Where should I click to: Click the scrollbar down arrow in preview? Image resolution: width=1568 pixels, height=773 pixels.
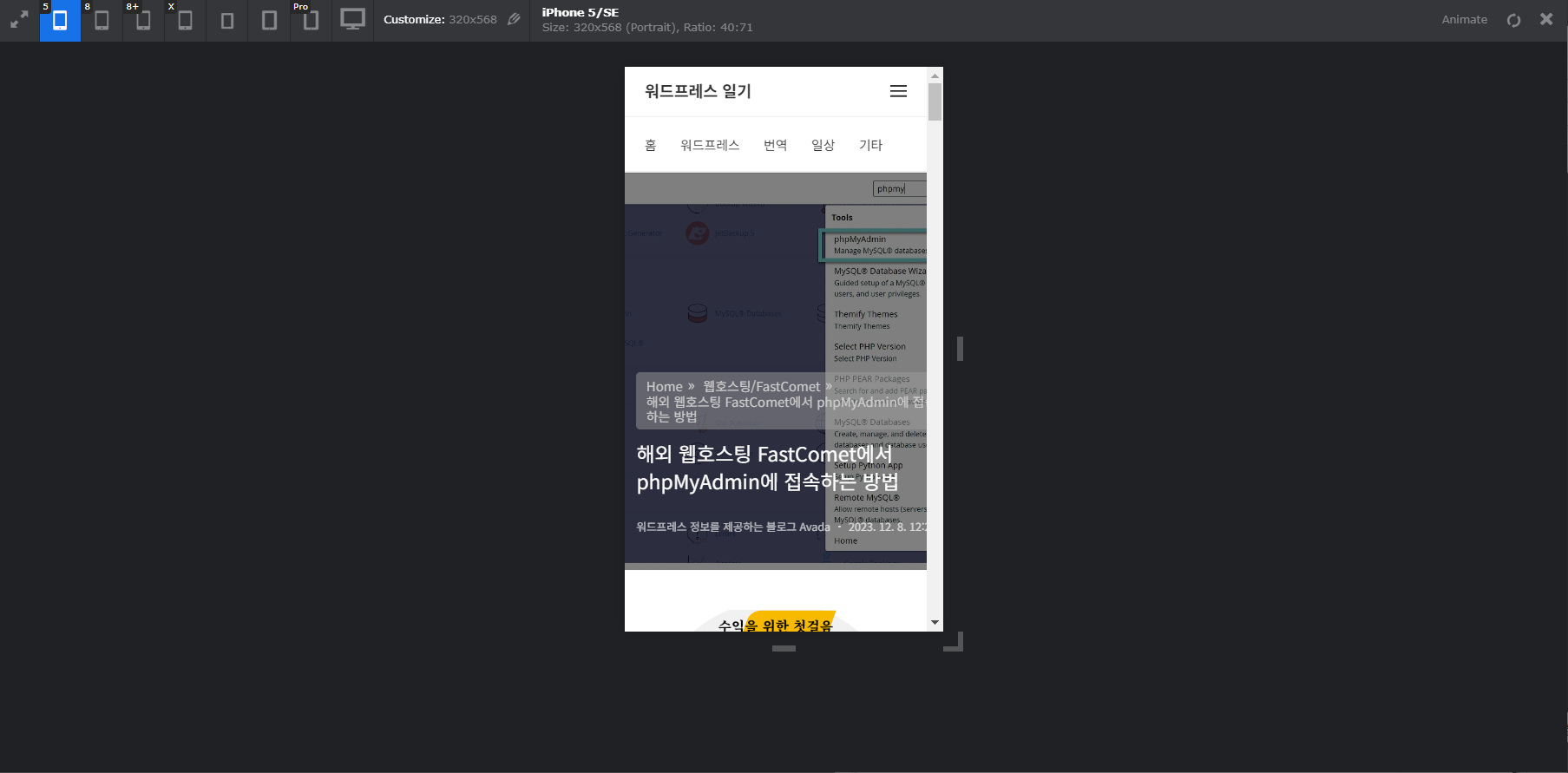[935, 622]
